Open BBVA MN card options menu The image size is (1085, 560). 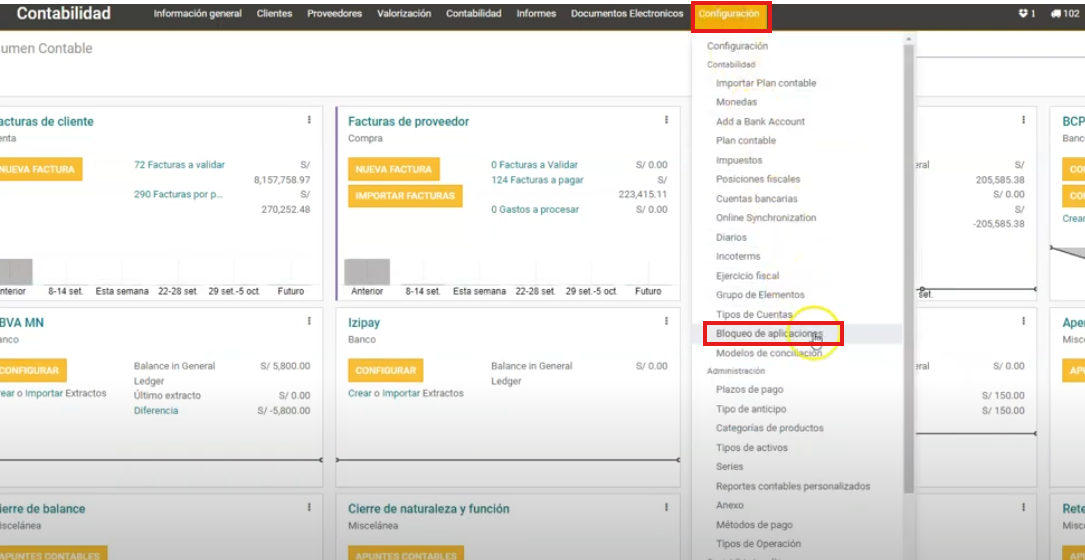tap(309, 322)
